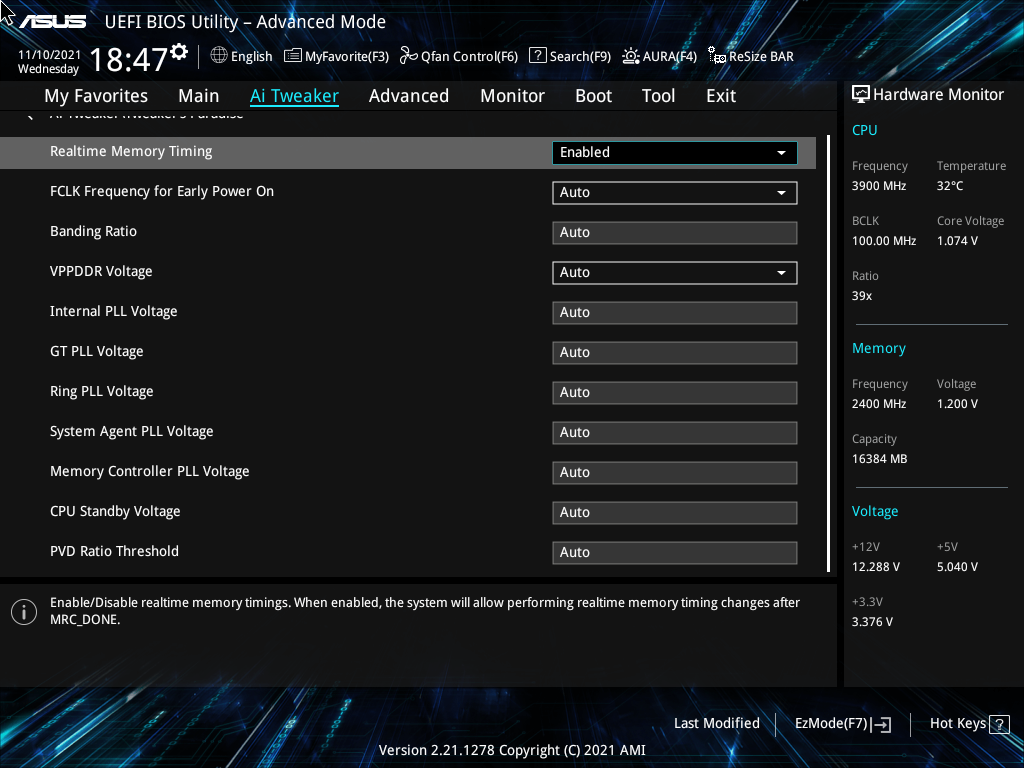1024x768 pixels.
Task: Select GT PLL Voltage label
Action: (97, 351)
